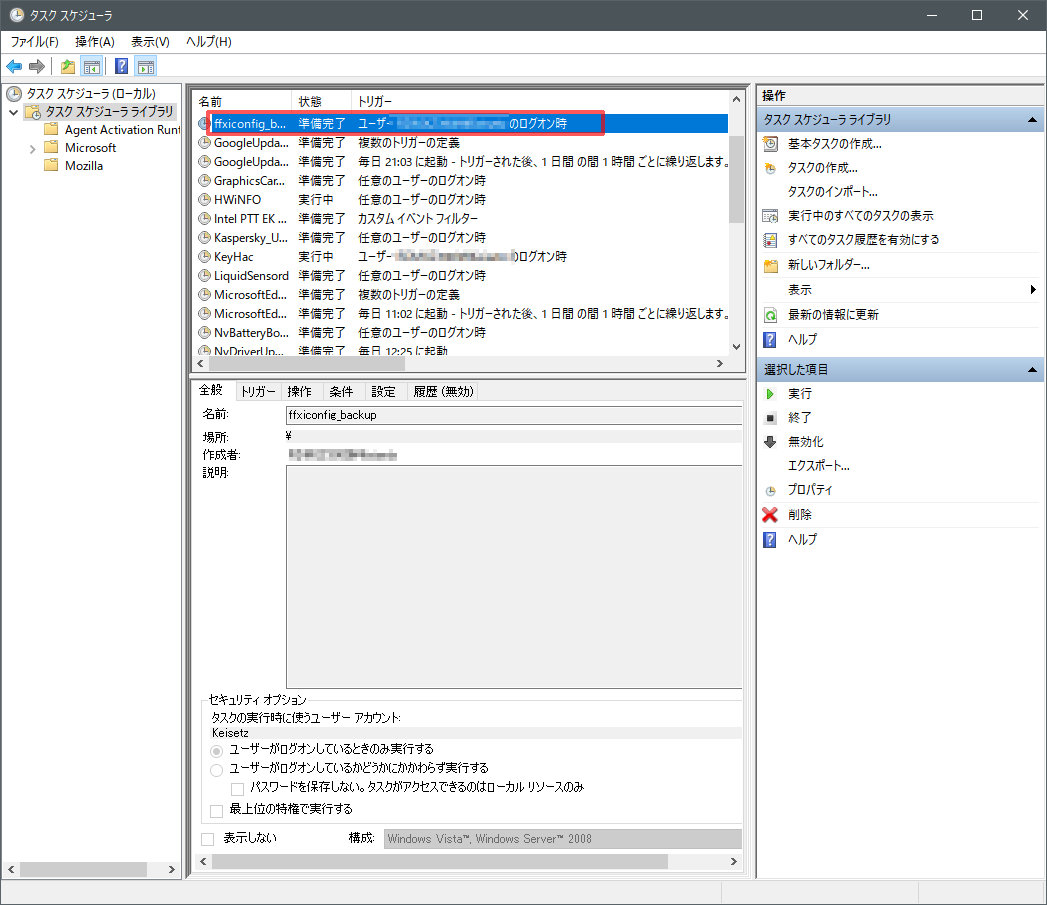This screenshot has width=1047, height=905.
Task: Click the details pane bottom horizontal scrollbar
Action: point(440,862)
